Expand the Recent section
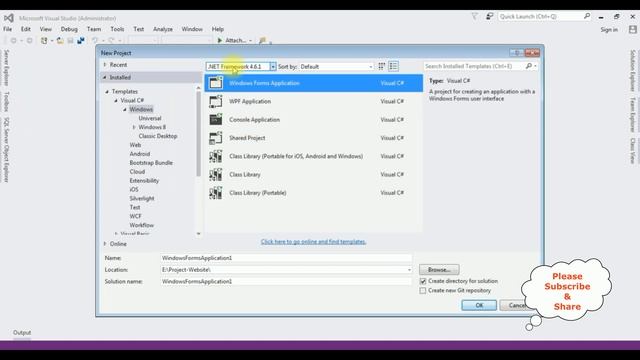 click(105, 65)
